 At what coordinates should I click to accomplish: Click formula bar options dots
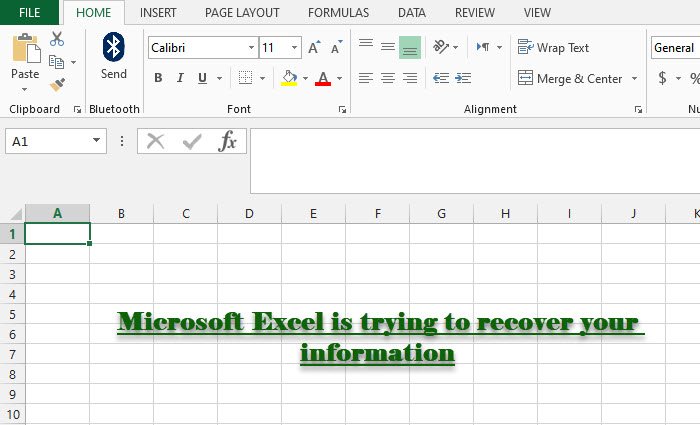coord(122,141)
